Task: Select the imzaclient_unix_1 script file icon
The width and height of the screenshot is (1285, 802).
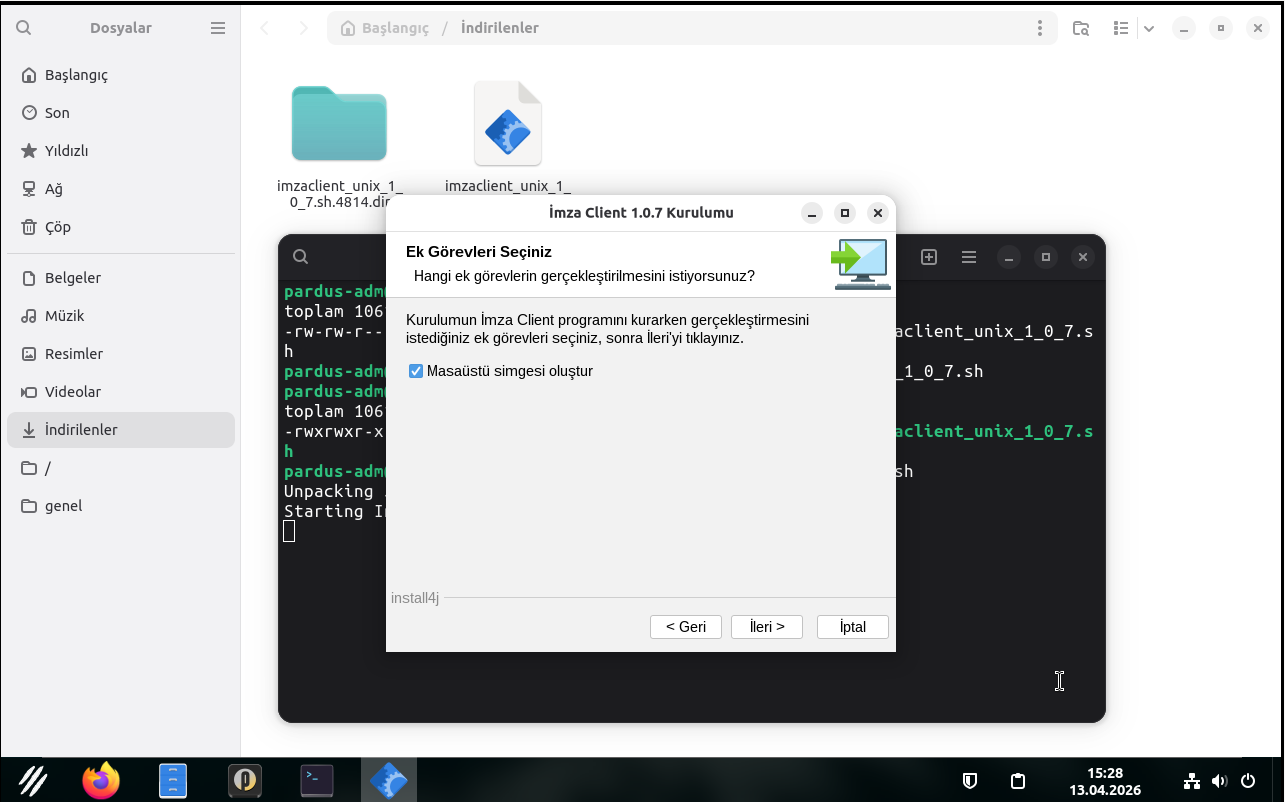Action: coord(508,124)
